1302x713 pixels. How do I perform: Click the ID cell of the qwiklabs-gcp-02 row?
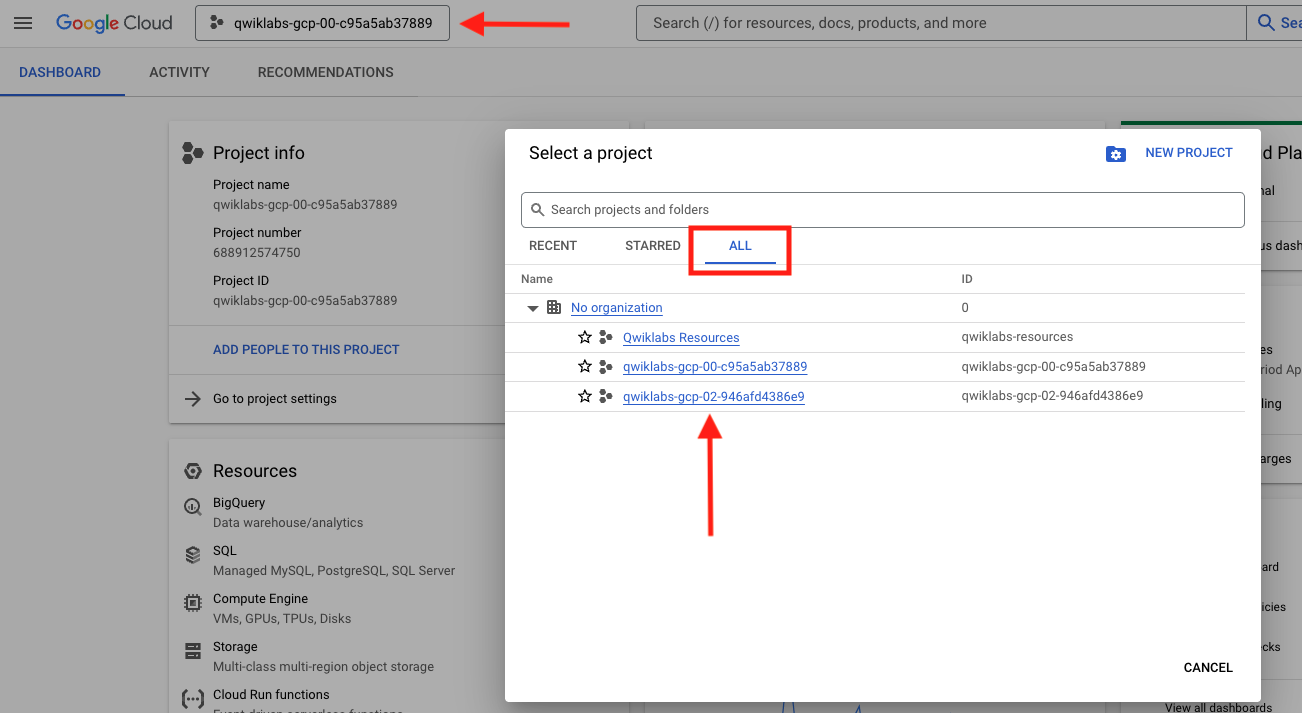point(1052,396)
